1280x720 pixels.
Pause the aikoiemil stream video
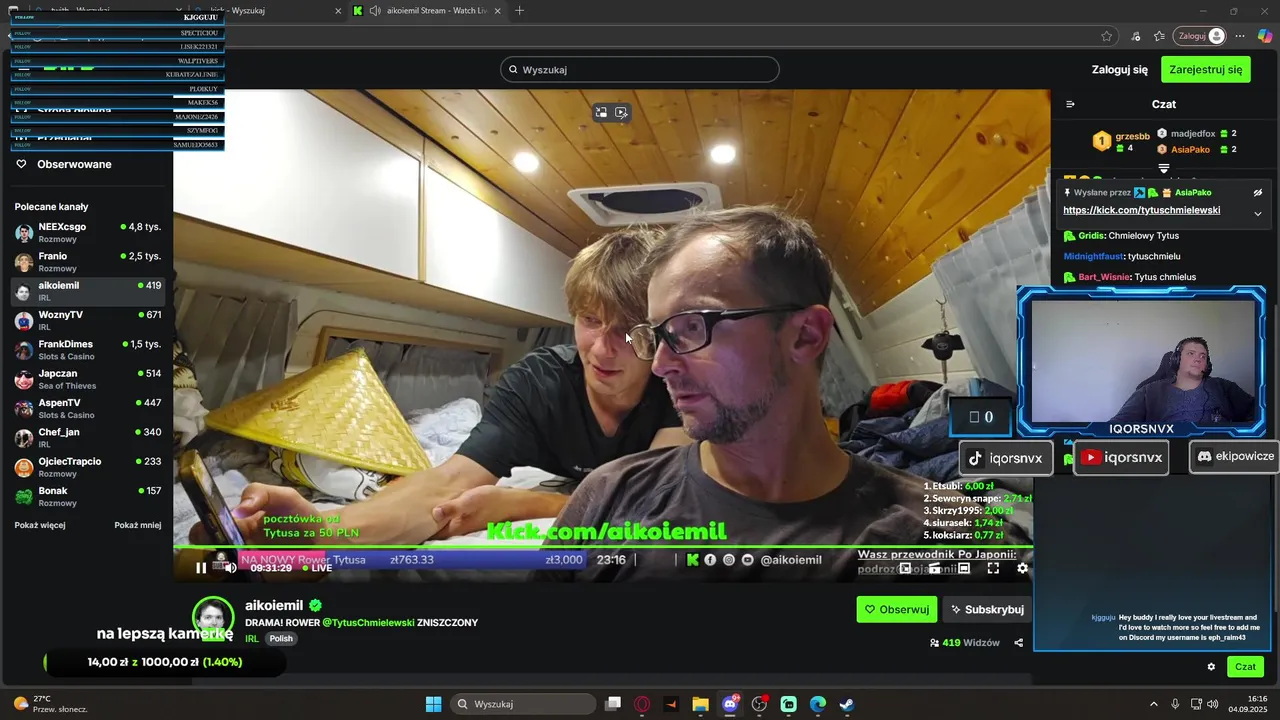[201, 568]
